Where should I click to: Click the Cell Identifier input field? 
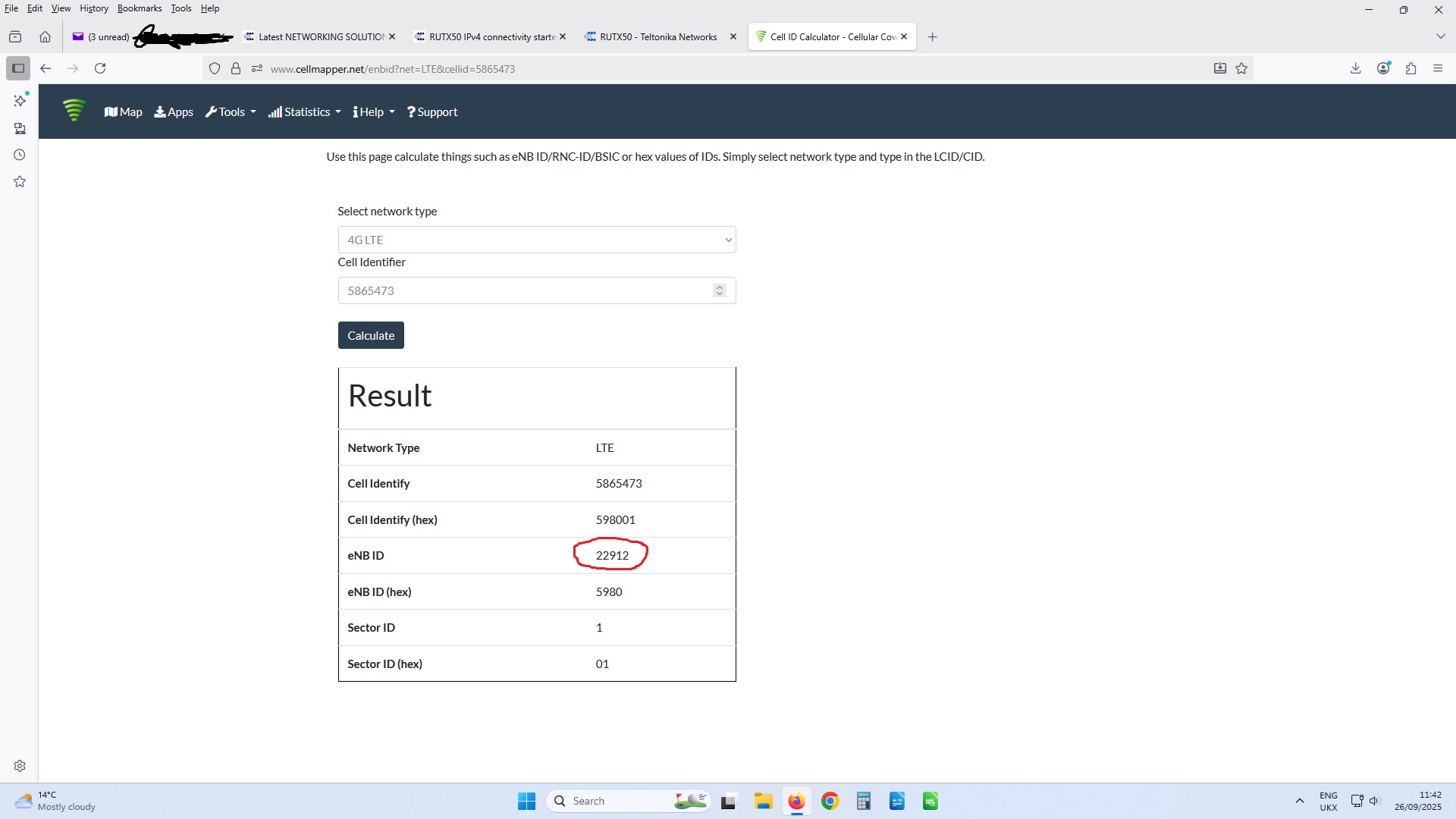point(523,290)
